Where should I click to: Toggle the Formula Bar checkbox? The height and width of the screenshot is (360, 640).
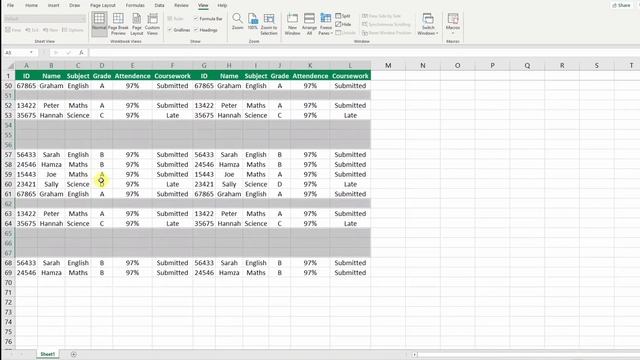tap(208, 19)
